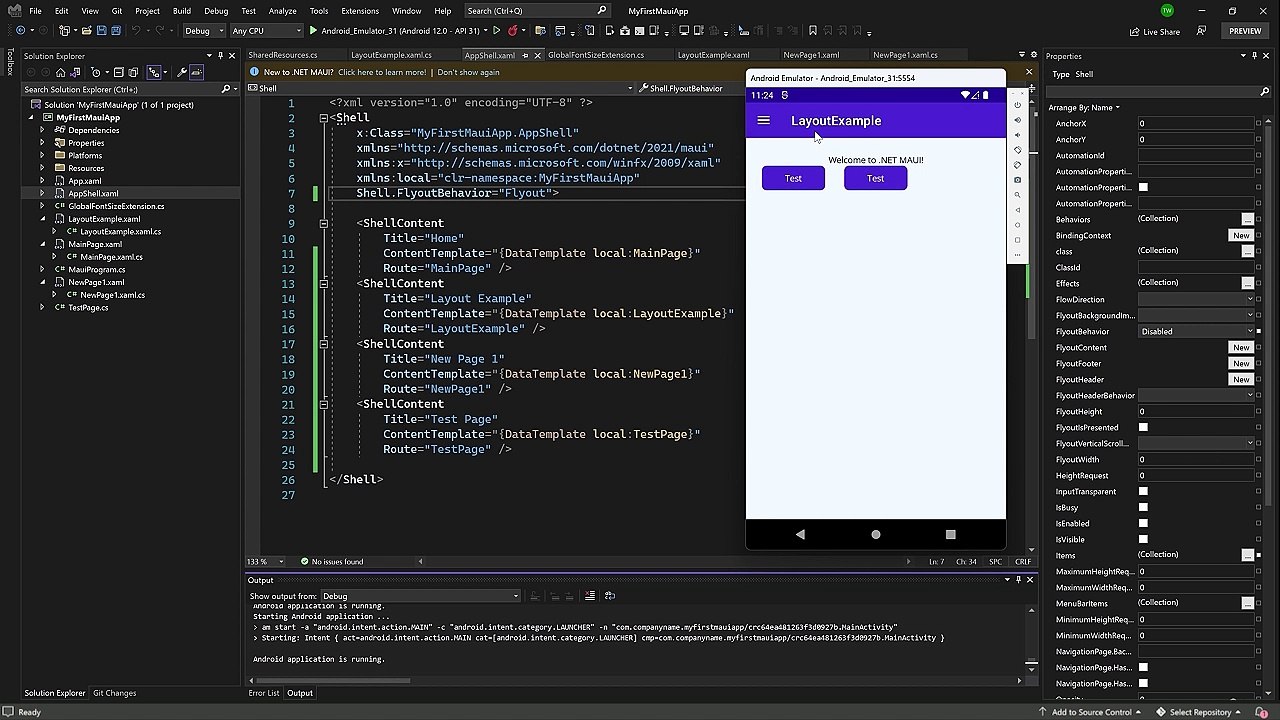1280x720 pixels.
Task: Click the 'Don't show again' link
Action: 468,72
